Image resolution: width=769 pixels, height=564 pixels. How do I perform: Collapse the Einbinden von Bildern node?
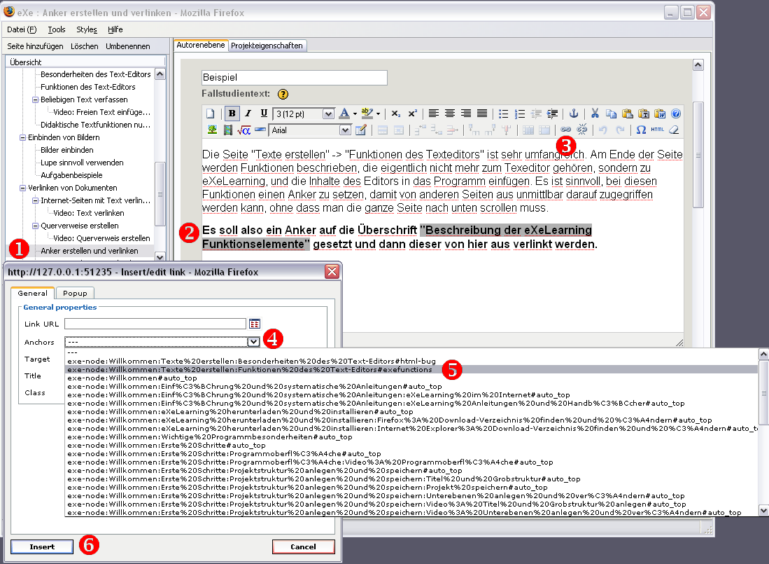click(22, 137)
